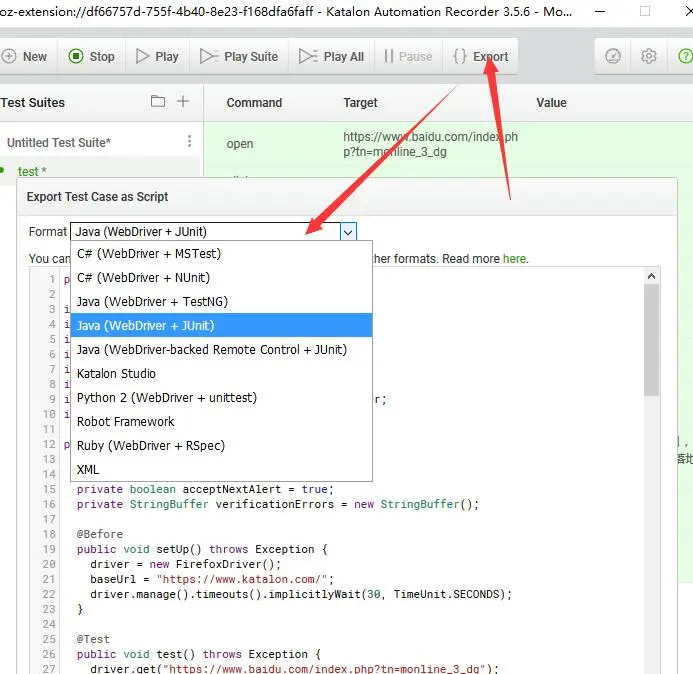The width and height of the screenshot is (693, 674).
Task: Stop the recording
Action: pyautogui.click(x=91, y=57)
